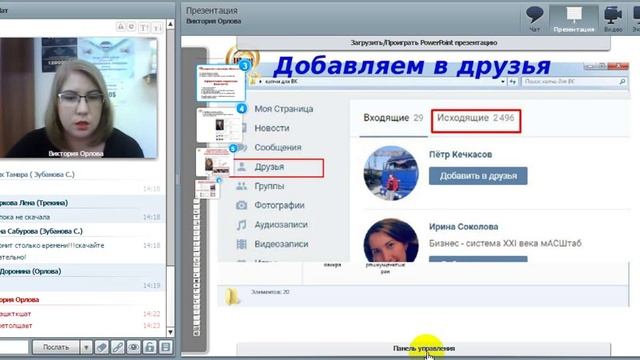Decrease chat font size with T-down icon
640x360 pixels.
pyautogui.click(x=157, y=28)
